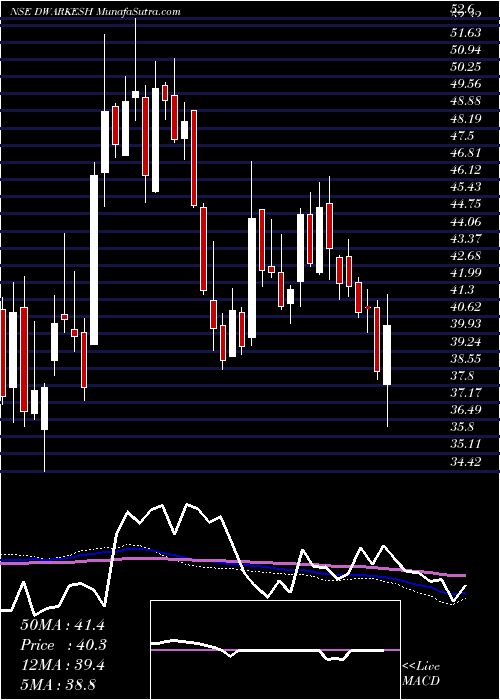Screen dimensions: 500x700
Task: Click the 5MA : 38.8 readout
Action: click(58, 684)
